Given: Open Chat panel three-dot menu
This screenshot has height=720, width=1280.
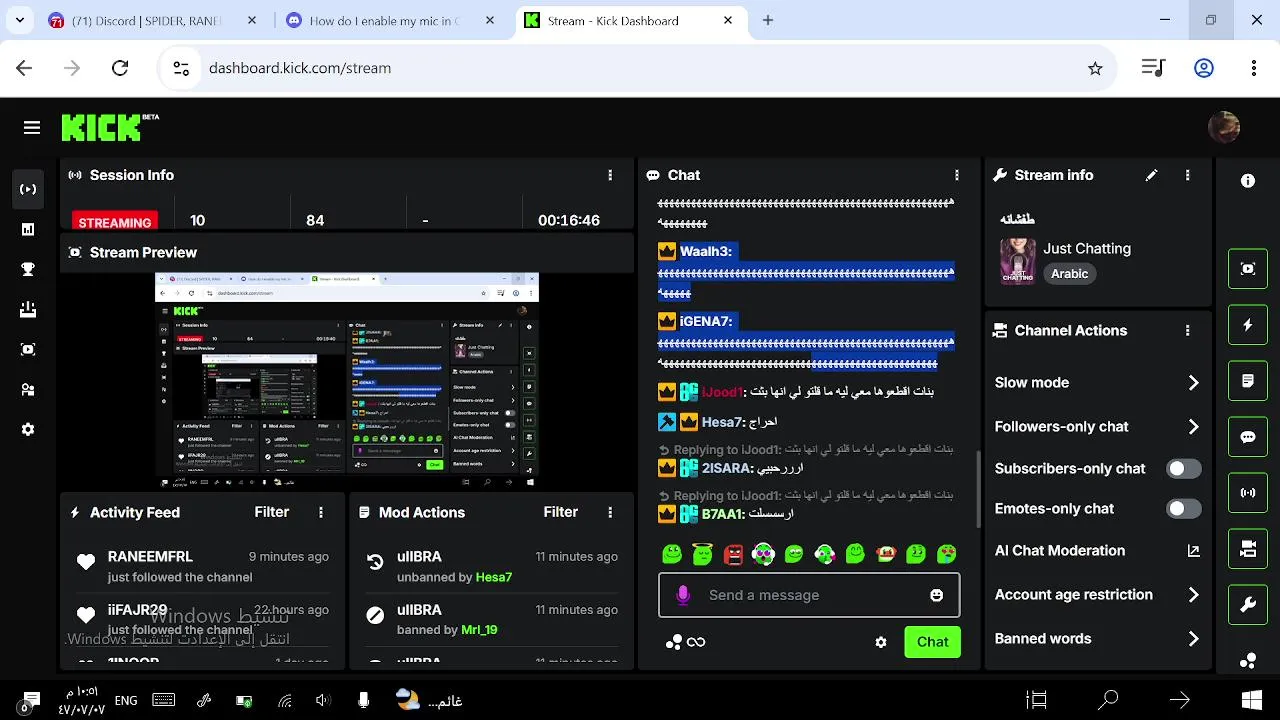Looking at the screenshot, I should coord(957,175).
